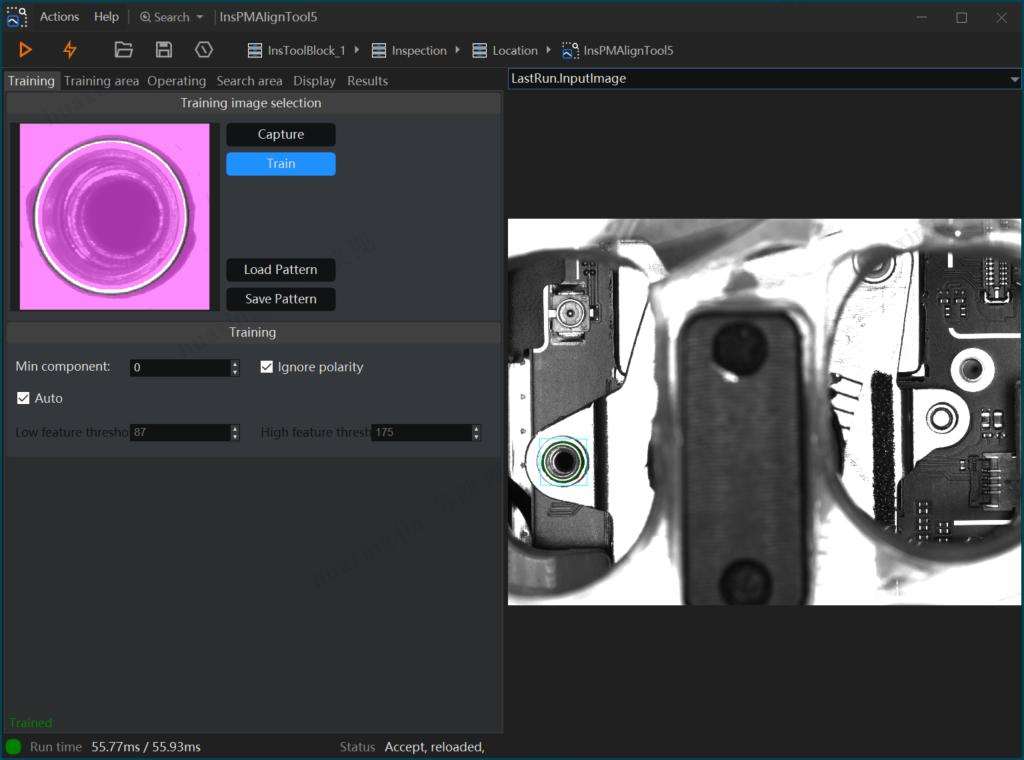1024x760 pixels.
Task: Expand the Search dropdown arrow
Action: click(x=200, y=17)
